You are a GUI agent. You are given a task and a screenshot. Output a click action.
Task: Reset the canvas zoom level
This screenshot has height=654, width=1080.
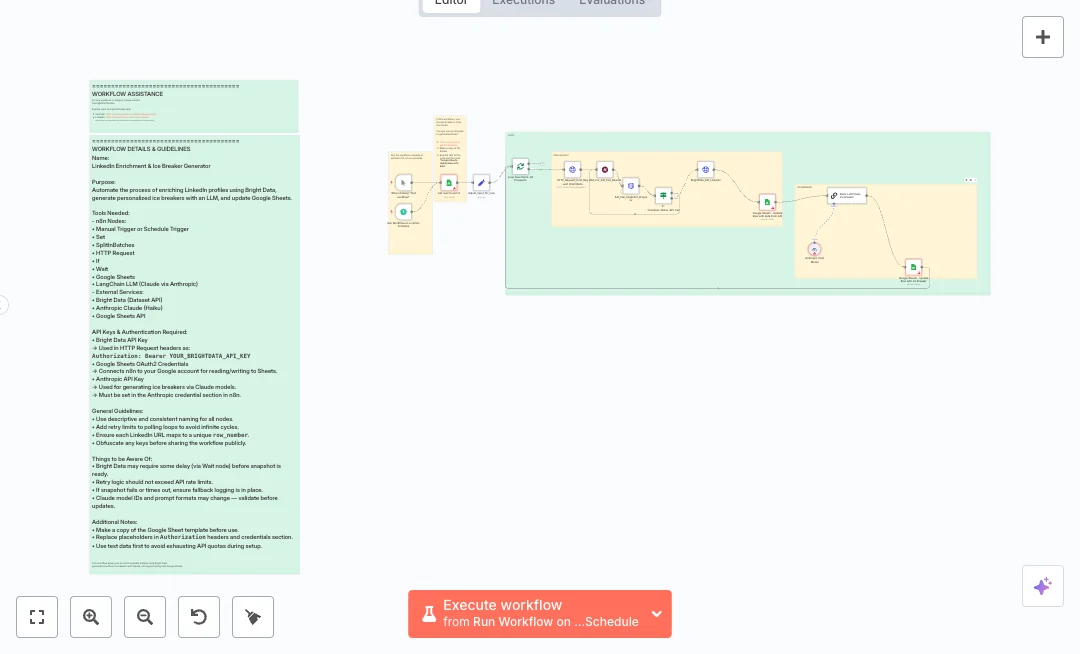199,617
